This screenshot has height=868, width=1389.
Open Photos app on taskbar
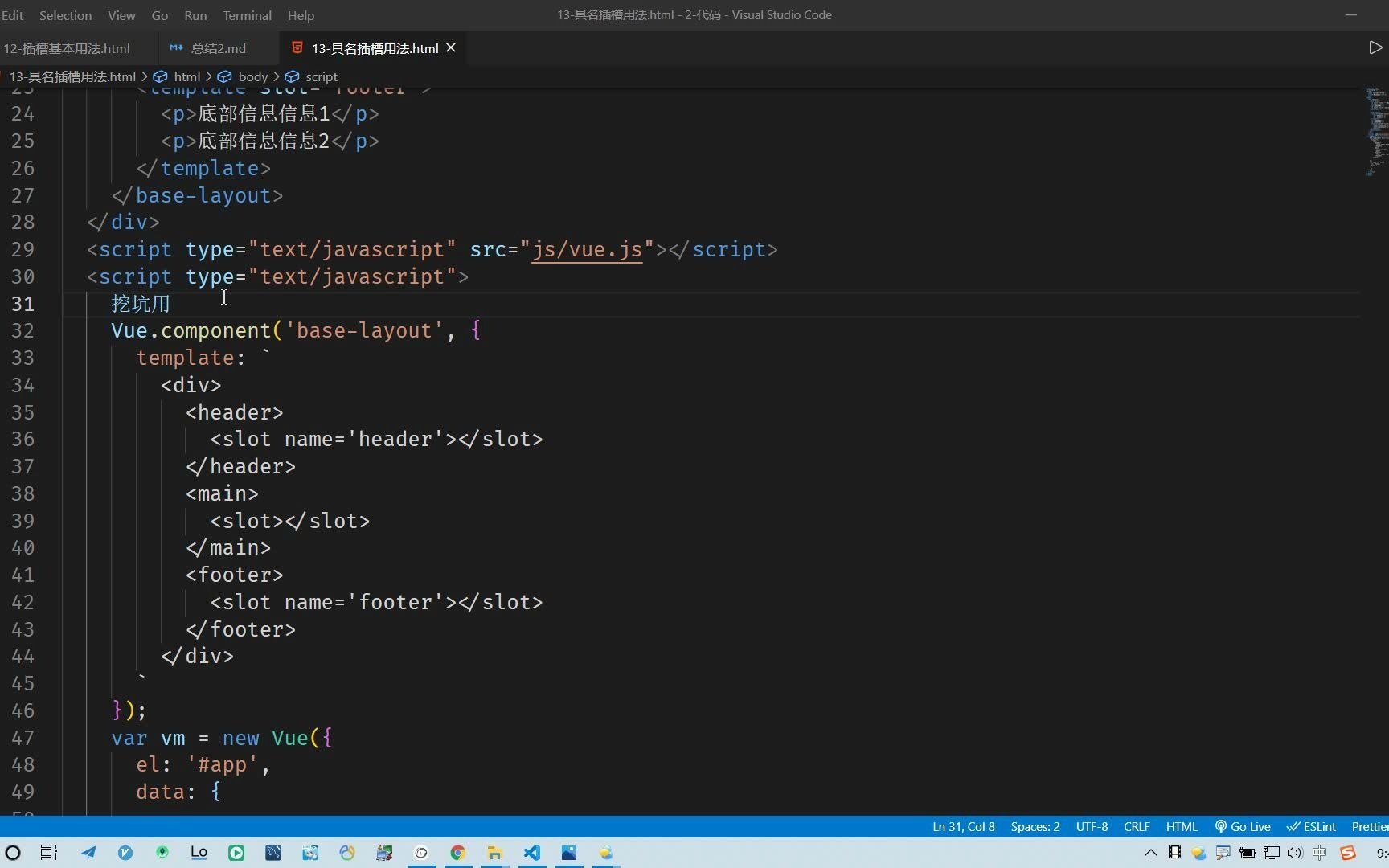tap(569, 853)
